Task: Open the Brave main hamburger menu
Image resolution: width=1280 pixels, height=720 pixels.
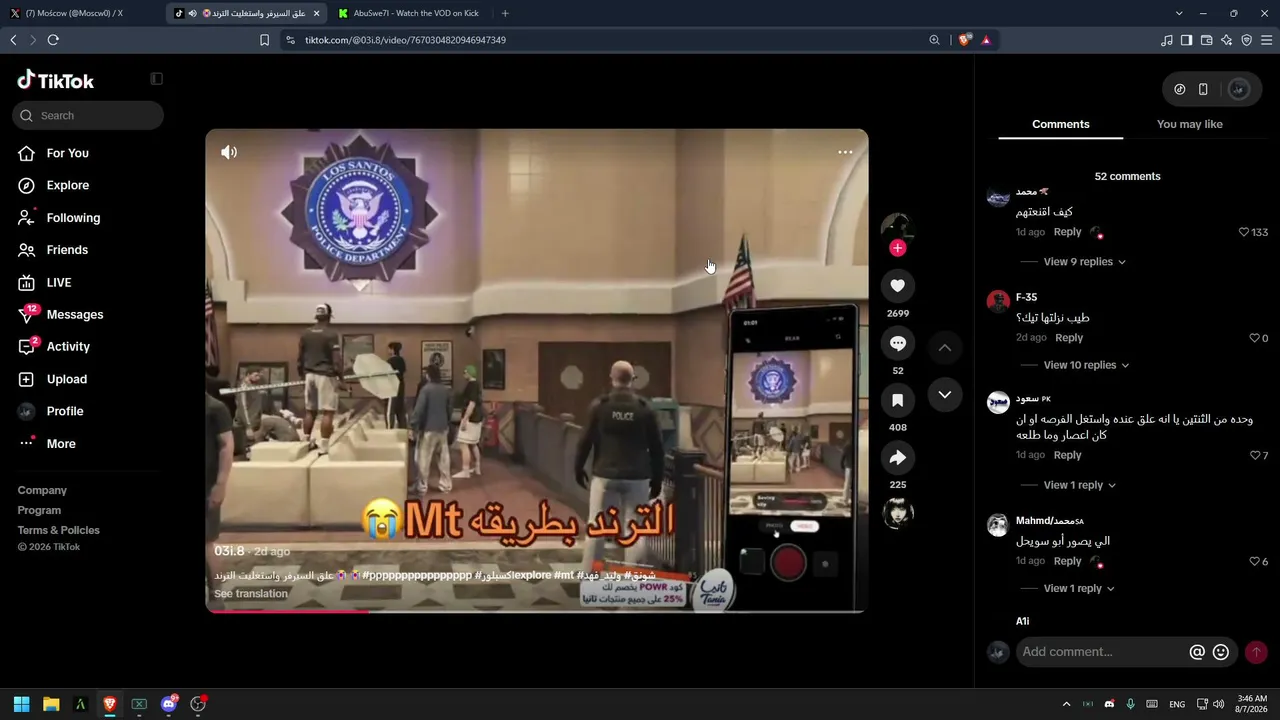Action: pyautogui.click(x=1266, y=40)
